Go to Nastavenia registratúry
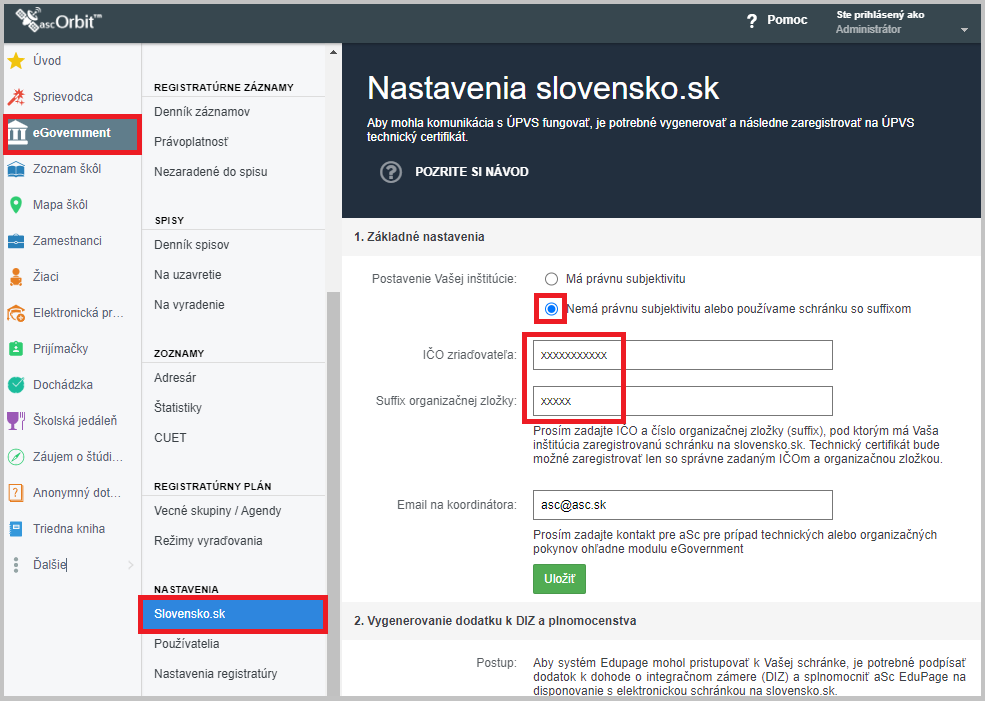The image size is (985, 701). point(215,673)
